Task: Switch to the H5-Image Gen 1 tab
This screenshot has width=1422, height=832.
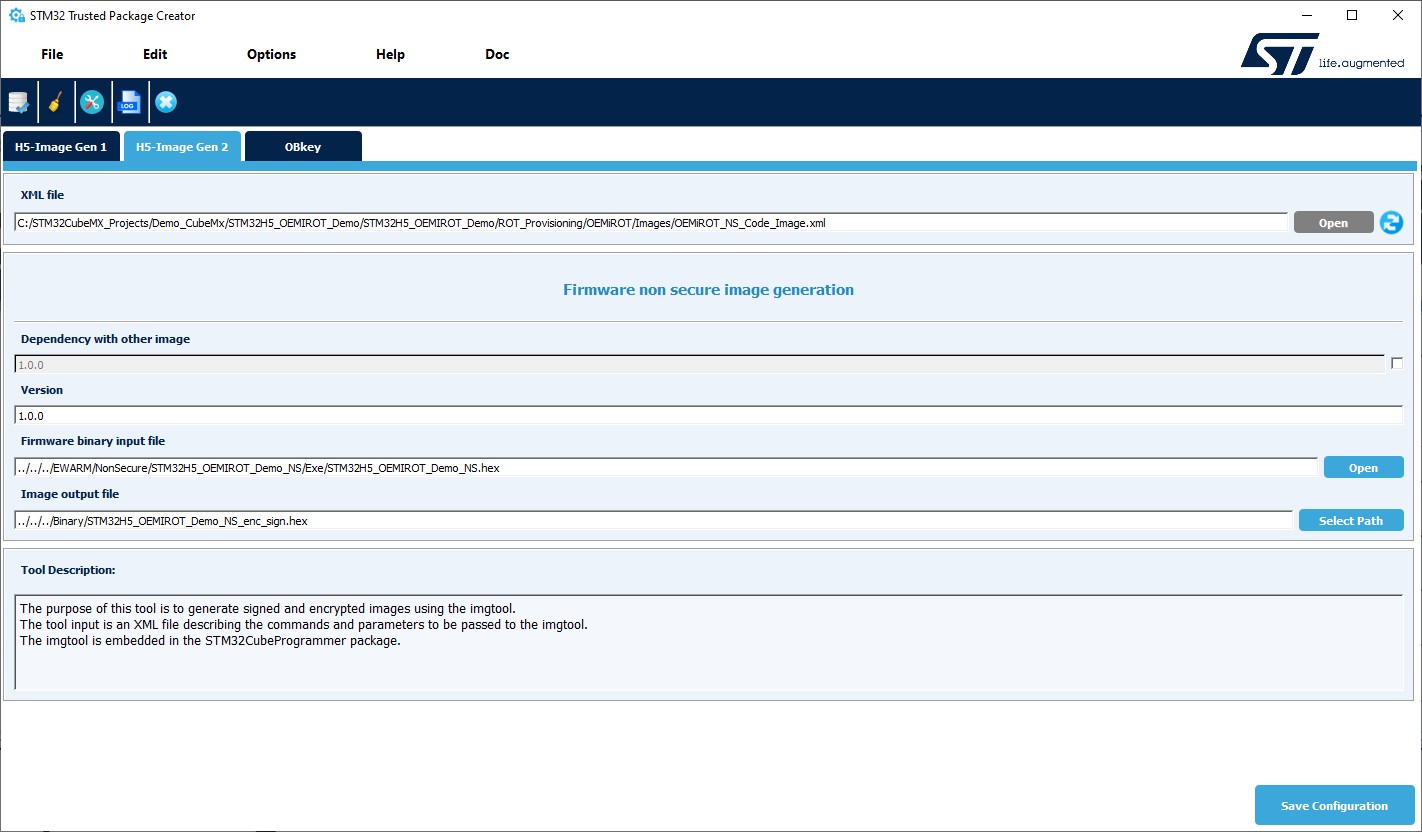Action: click(x=61, y=147)
